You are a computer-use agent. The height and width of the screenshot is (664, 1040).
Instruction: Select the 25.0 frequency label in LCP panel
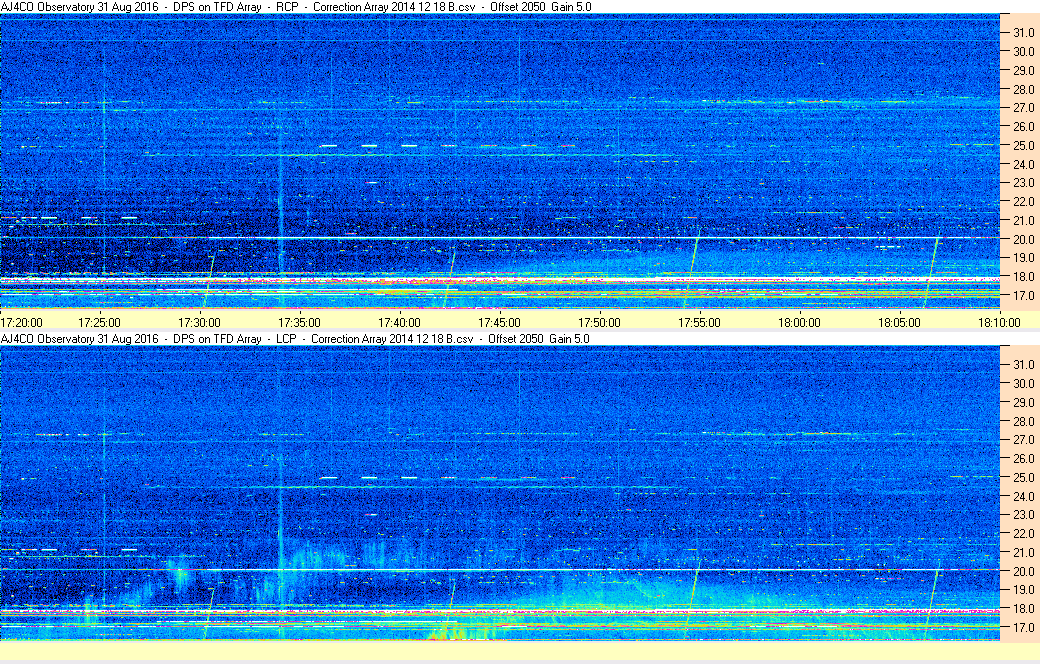click(x=1023, y=478)
